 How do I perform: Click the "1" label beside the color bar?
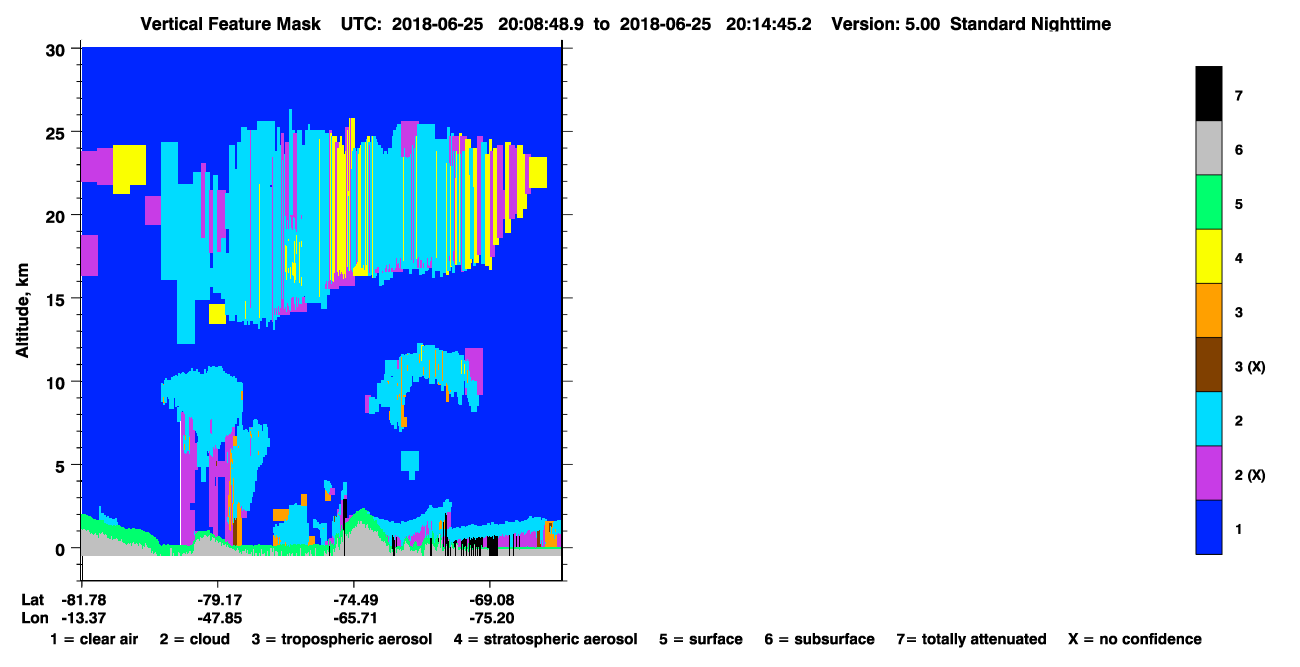[1239, 528]
